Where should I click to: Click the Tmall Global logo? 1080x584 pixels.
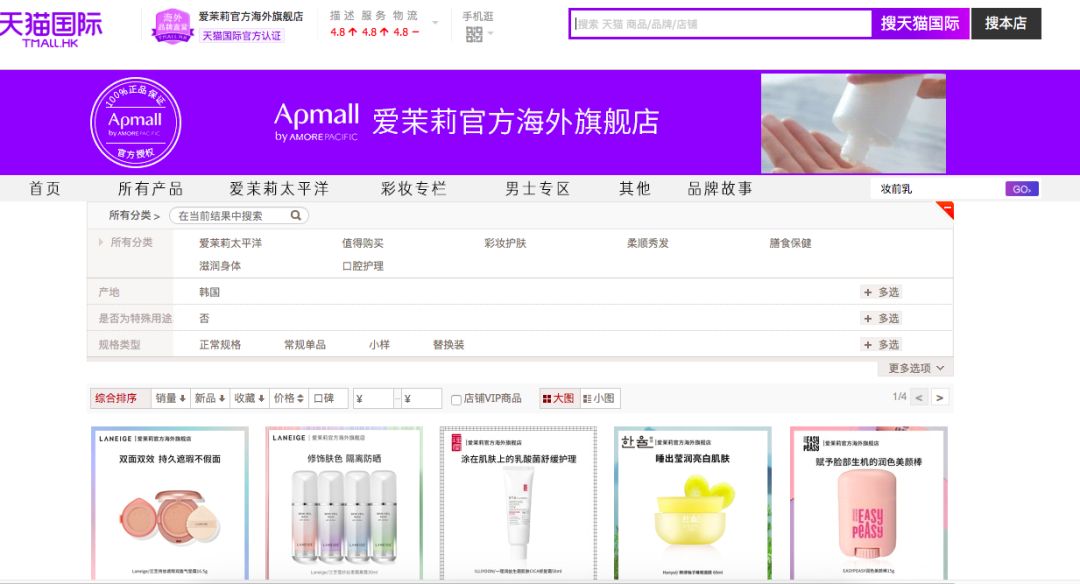(x=51, y=28)
